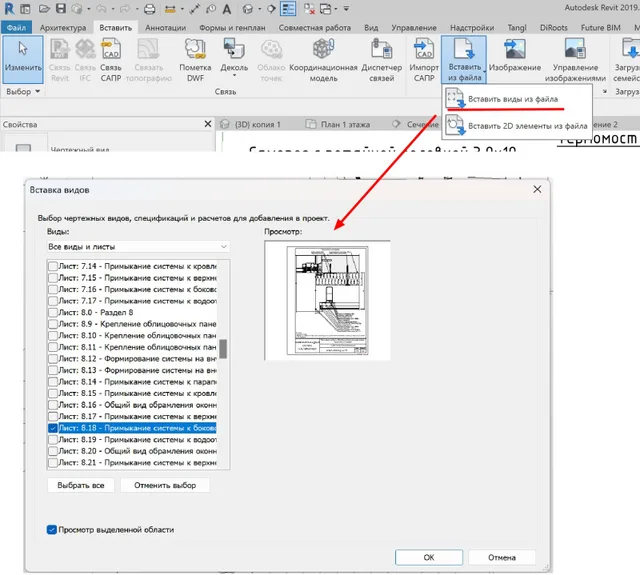Switch to the Архитектура ribbon tab
The height and width of the screenshot is (575, 640).
tap(63, 28)
